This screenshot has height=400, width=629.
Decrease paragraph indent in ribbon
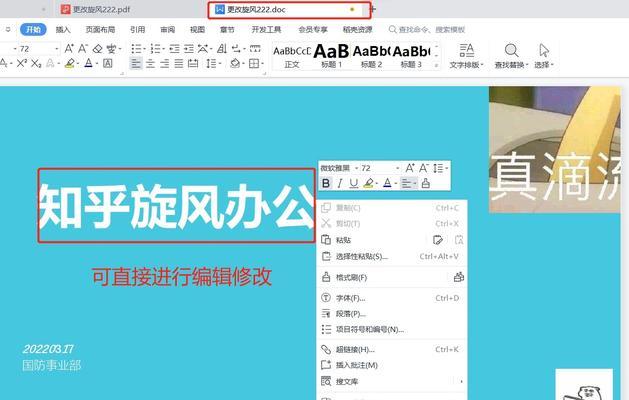[x=174, y=49]
